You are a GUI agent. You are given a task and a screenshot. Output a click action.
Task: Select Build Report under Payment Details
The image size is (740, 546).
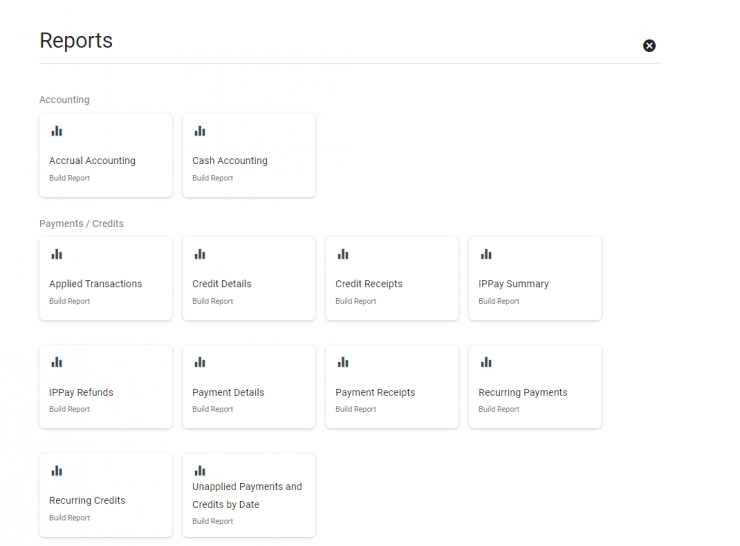[x=212, y=409]
